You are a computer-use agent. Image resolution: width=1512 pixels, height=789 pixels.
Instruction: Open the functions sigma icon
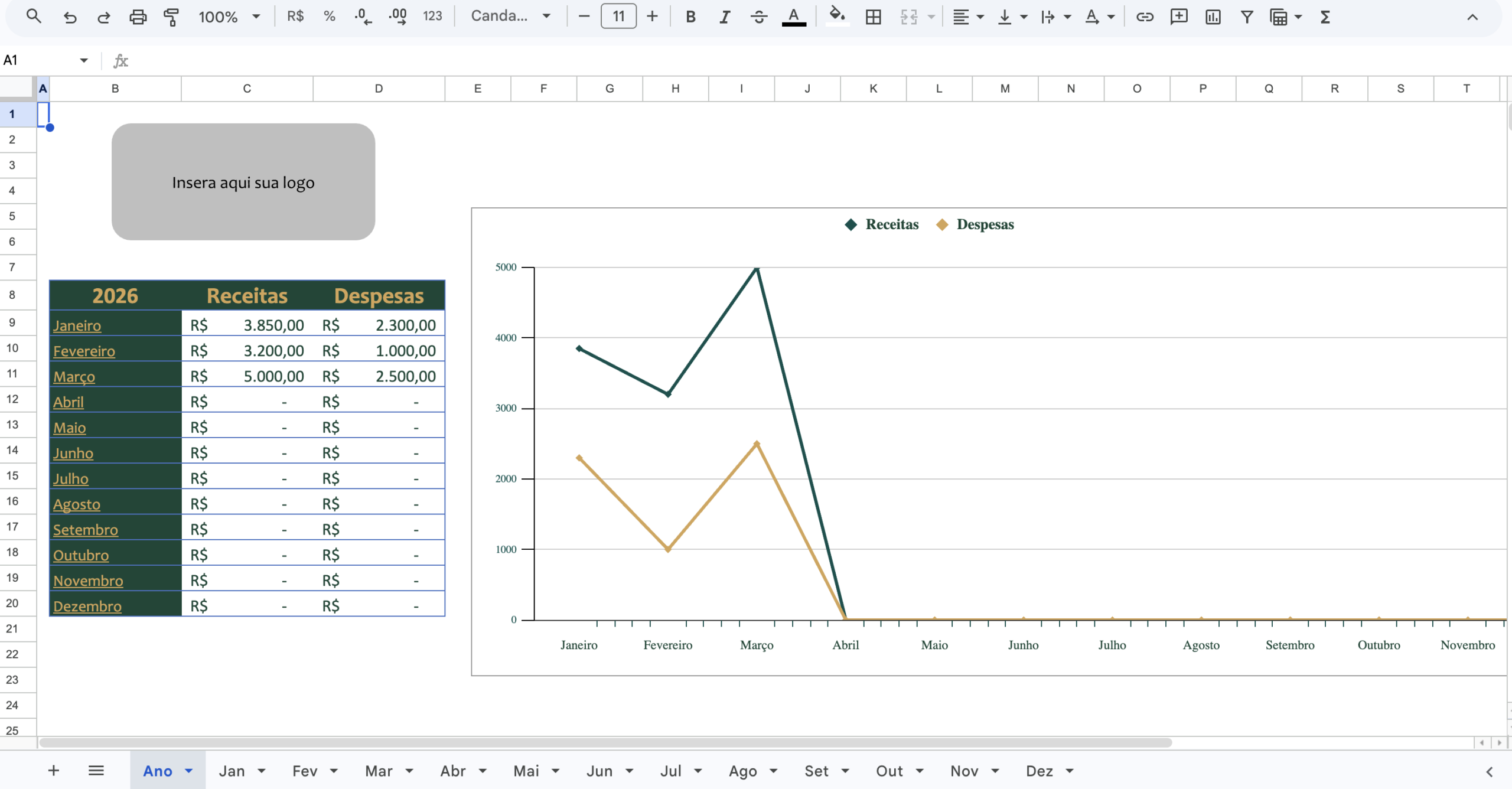(1325, 17)
